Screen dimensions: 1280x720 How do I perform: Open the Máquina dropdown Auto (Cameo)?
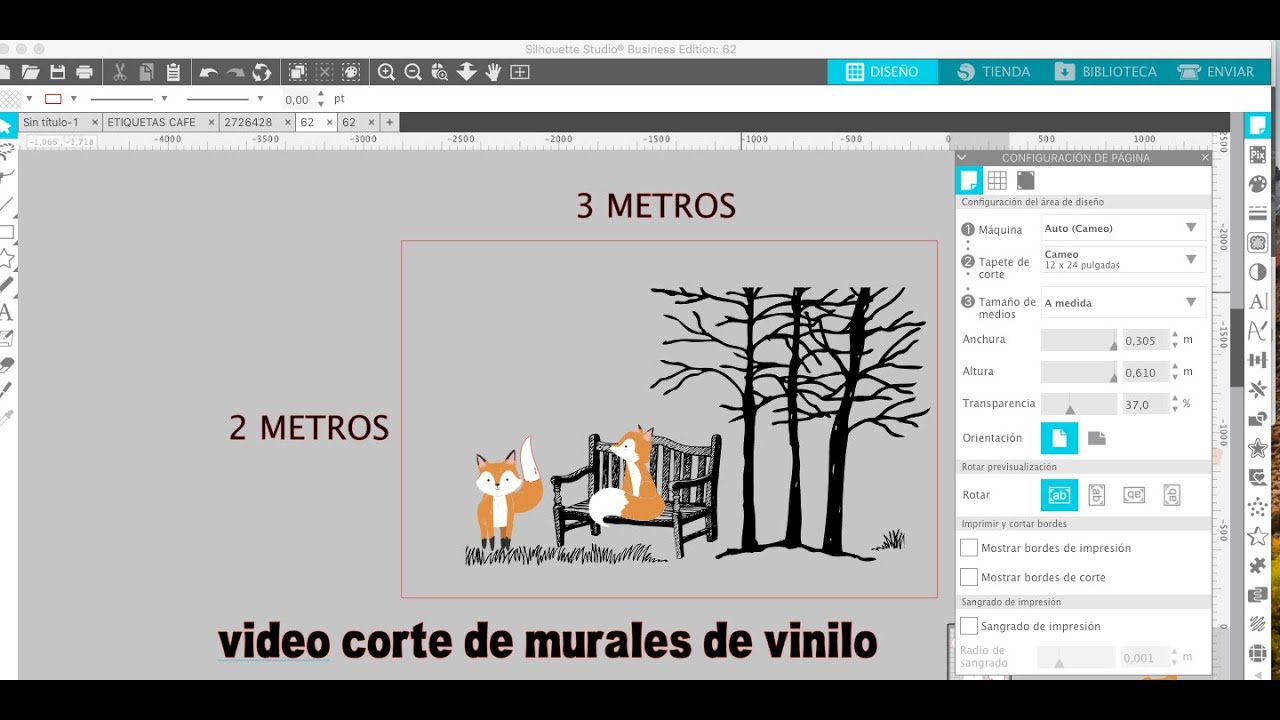[1123, 228]
